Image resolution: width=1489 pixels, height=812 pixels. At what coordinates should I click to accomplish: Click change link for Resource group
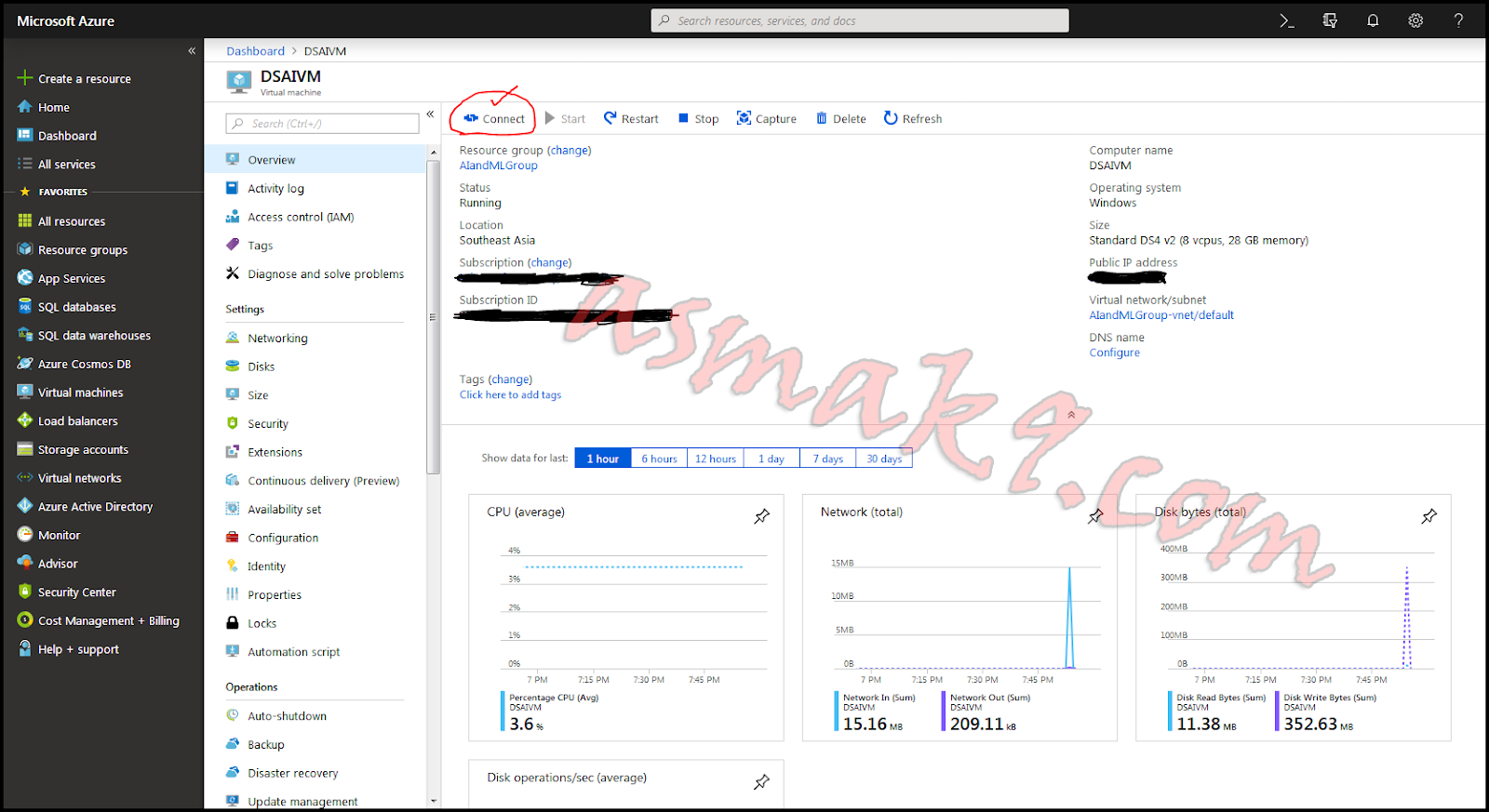click(x=569, y=151)
